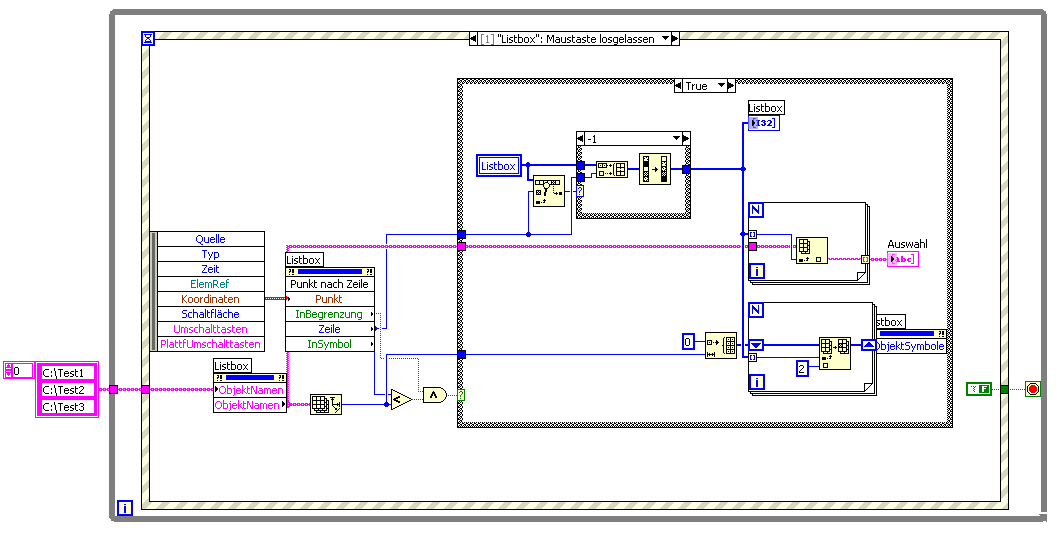Screen dimensions: 1057x533
Task: Click the green question mark case selector
Action: (x=461, y=395)
